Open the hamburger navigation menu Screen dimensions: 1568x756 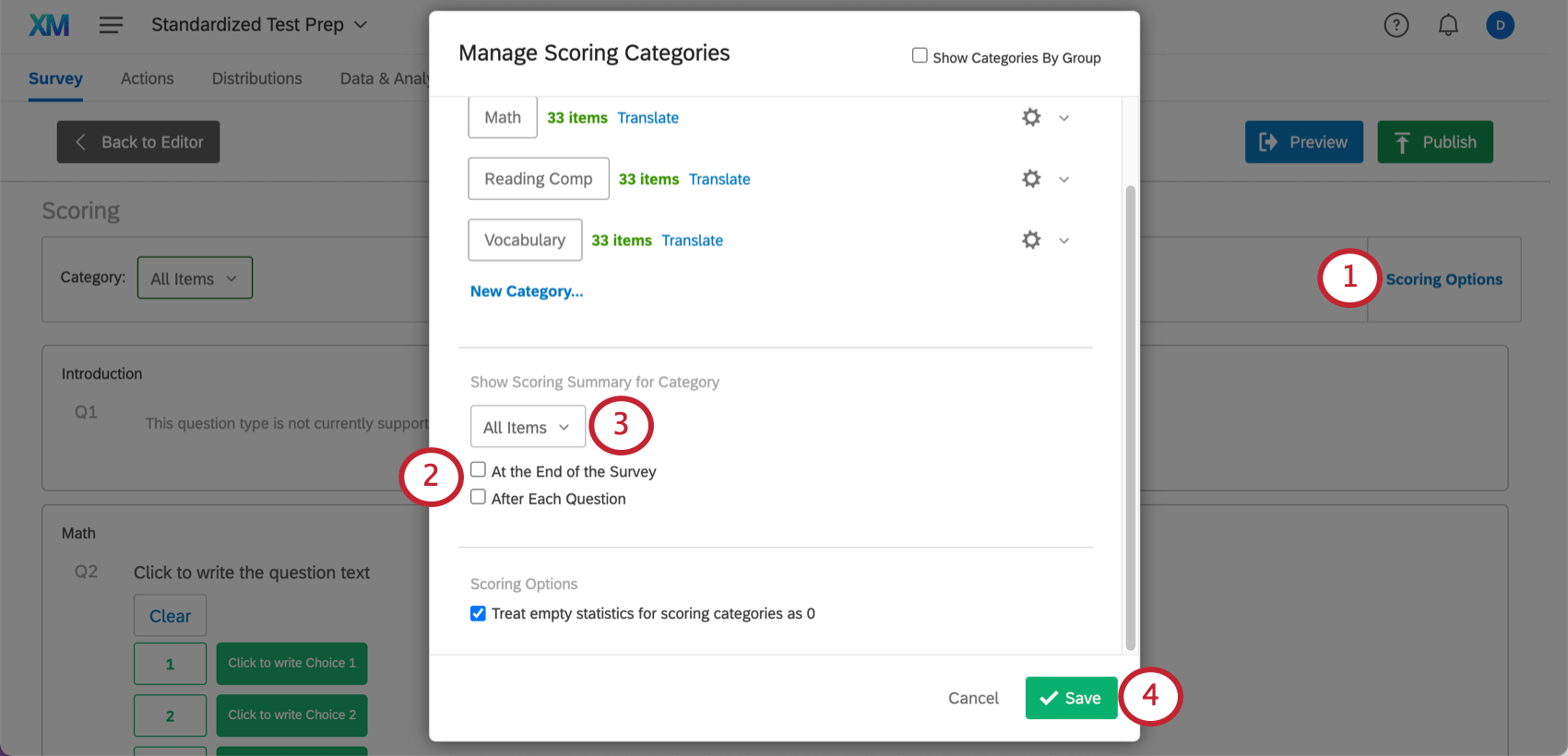[111, 25]
